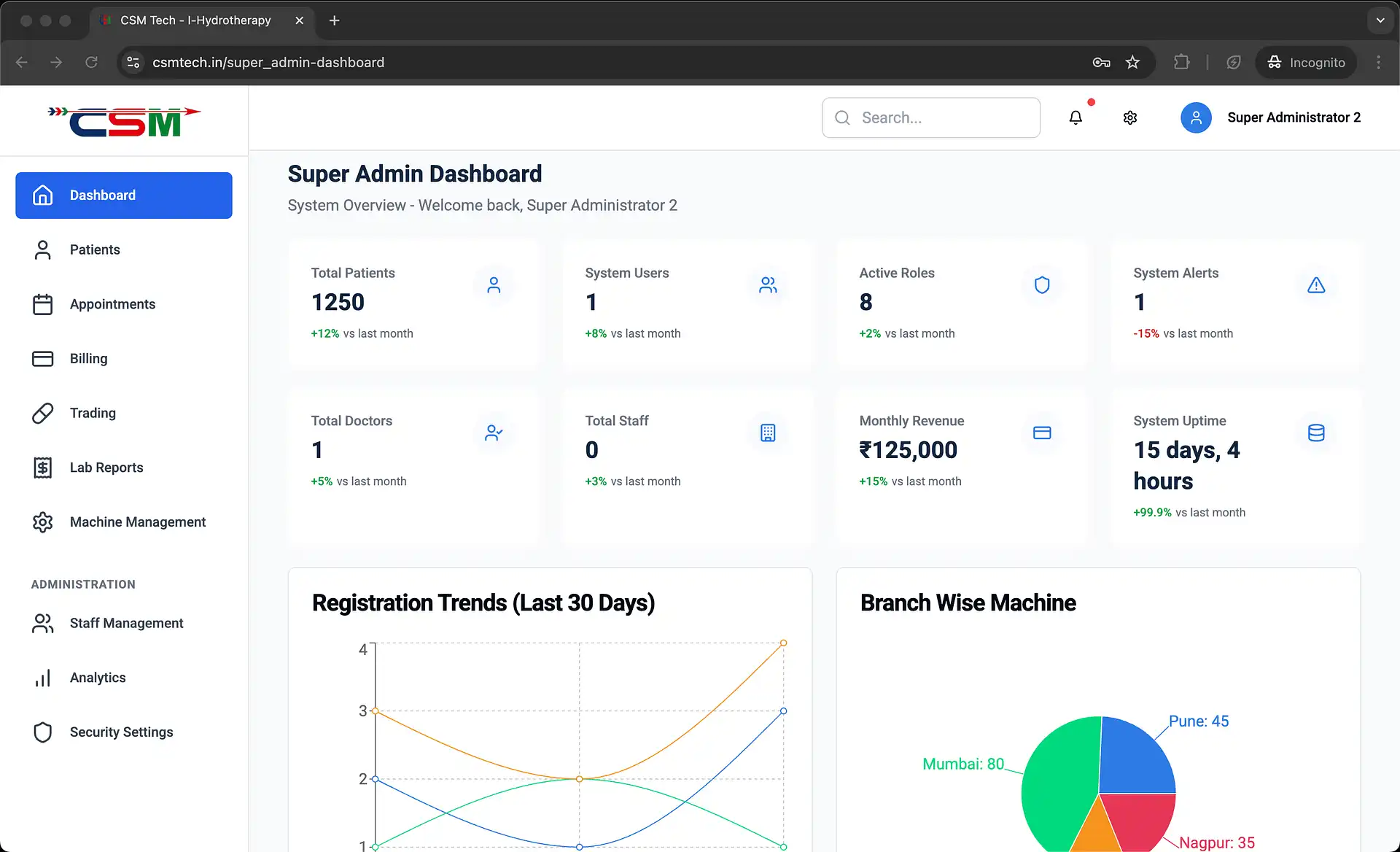1400x852 pixels.
Task: Click the Total Staff building icon
Action: [768, 433]
